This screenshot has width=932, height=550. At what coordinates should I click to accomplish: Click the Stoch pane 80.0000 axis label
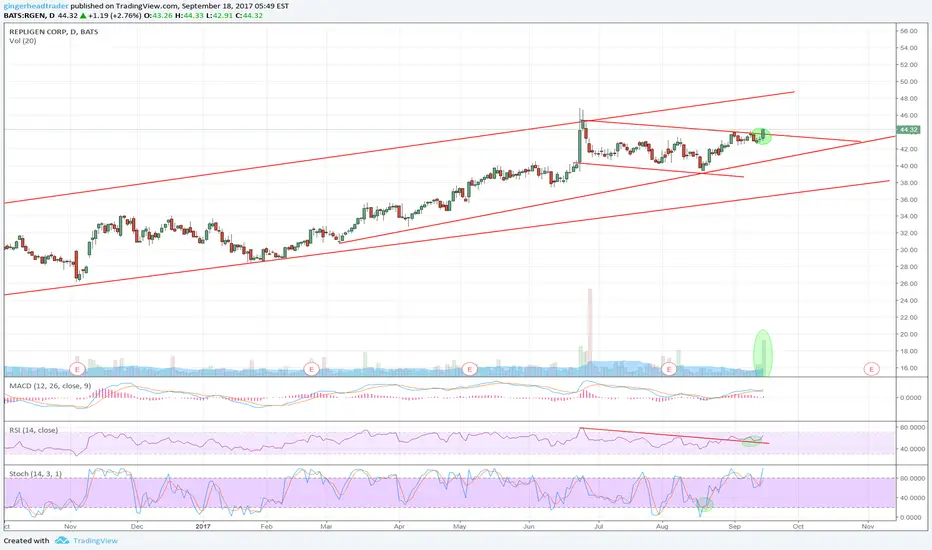[911, 477]
